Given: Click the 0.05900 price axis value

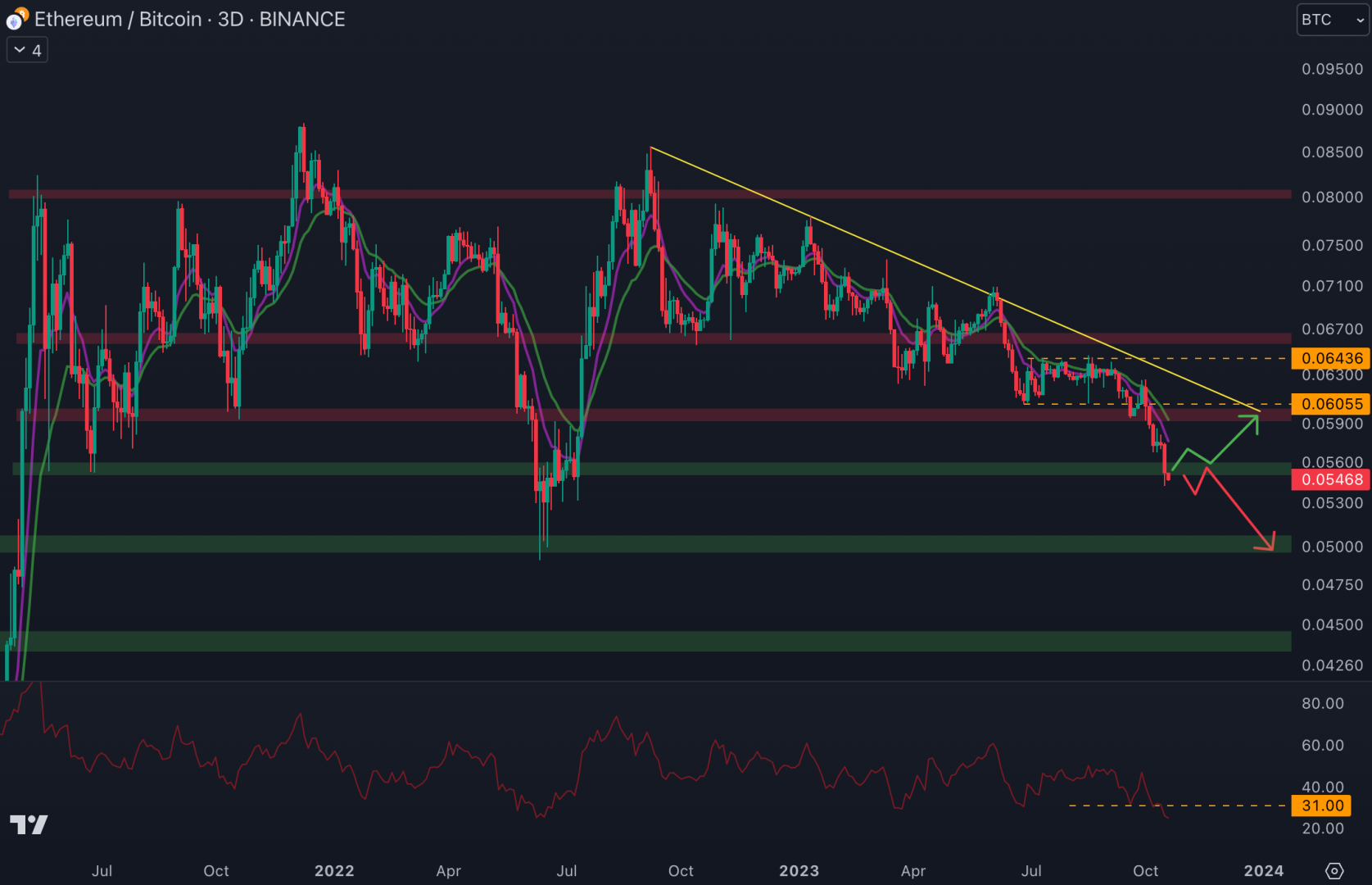Looking at the screenshot, I should point(1332,424).
